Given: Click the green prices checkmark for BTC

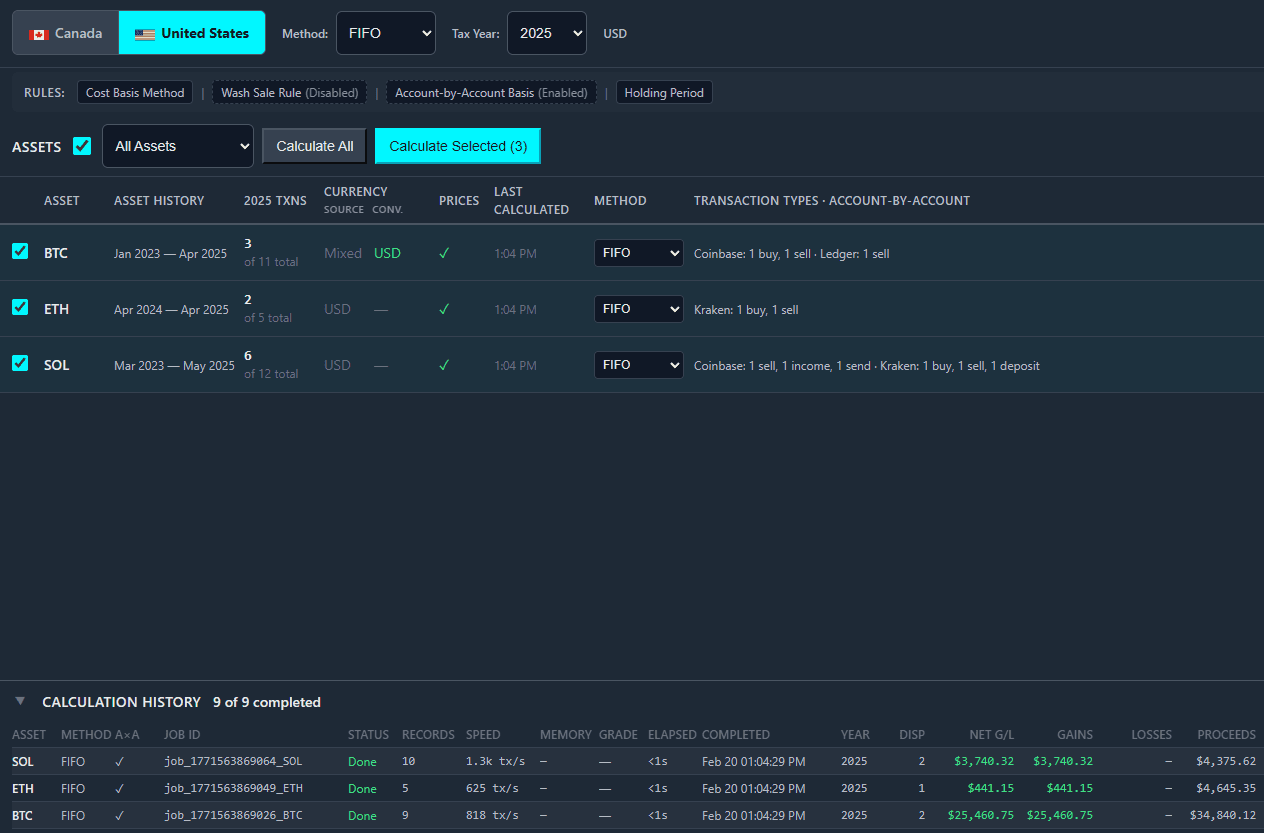Looking at the screenshot, I should 443,253.
